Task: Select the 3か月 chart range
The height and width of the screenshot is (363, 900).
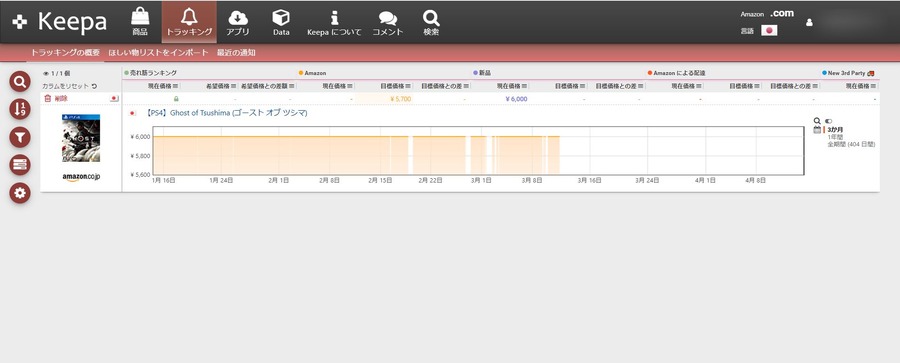Action: 835,130
